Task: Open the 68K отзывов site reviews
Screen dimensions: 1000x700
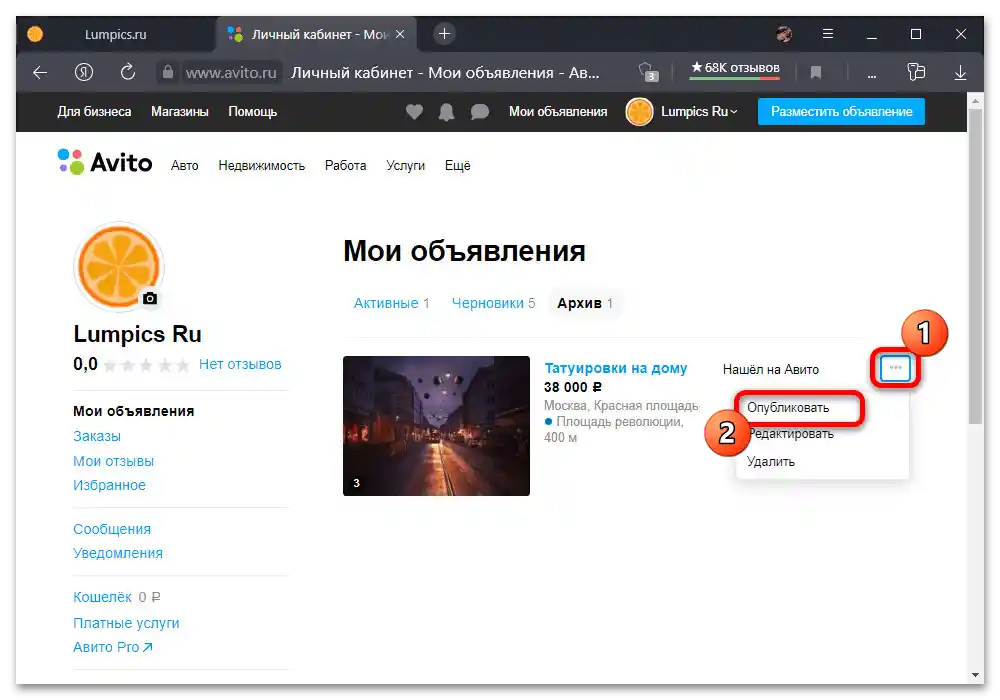Action: click(735, 68)
